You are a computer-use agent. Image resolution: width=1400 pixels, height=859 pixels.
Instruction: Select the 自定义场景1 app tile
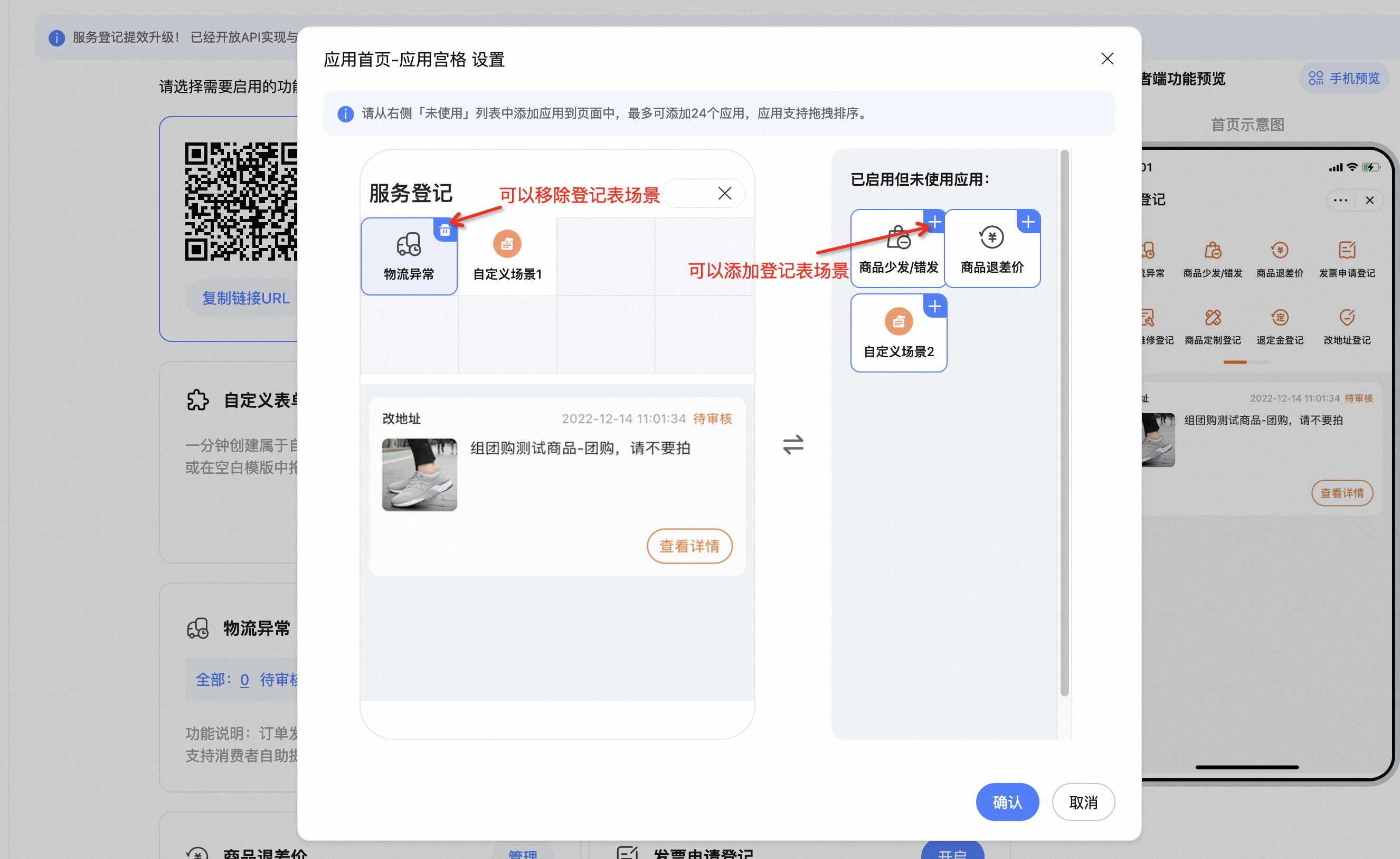(507, 257)
